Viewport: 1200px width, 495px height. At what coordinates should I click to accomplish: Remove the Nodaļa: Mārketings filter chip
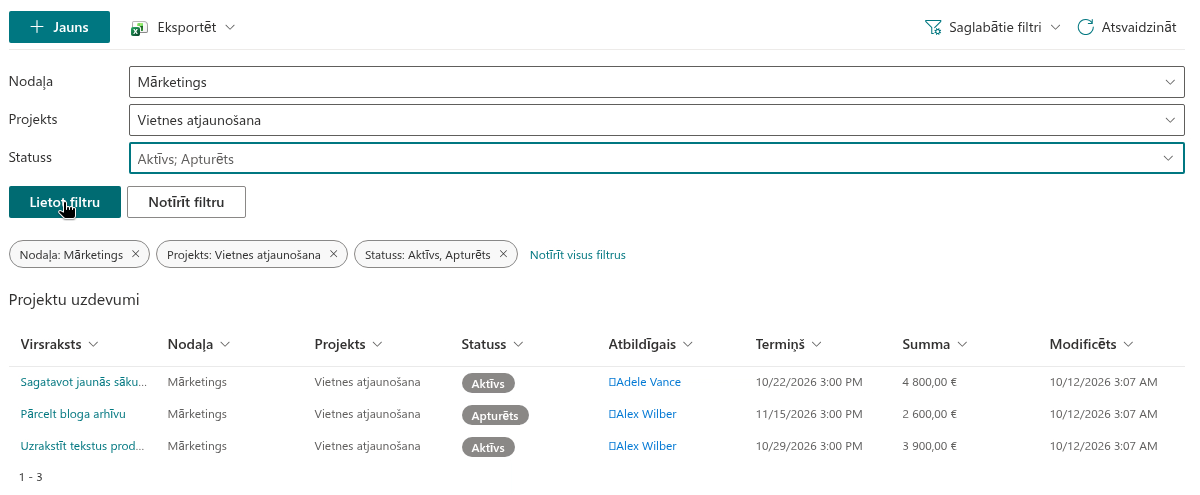[x=135, y=254]
